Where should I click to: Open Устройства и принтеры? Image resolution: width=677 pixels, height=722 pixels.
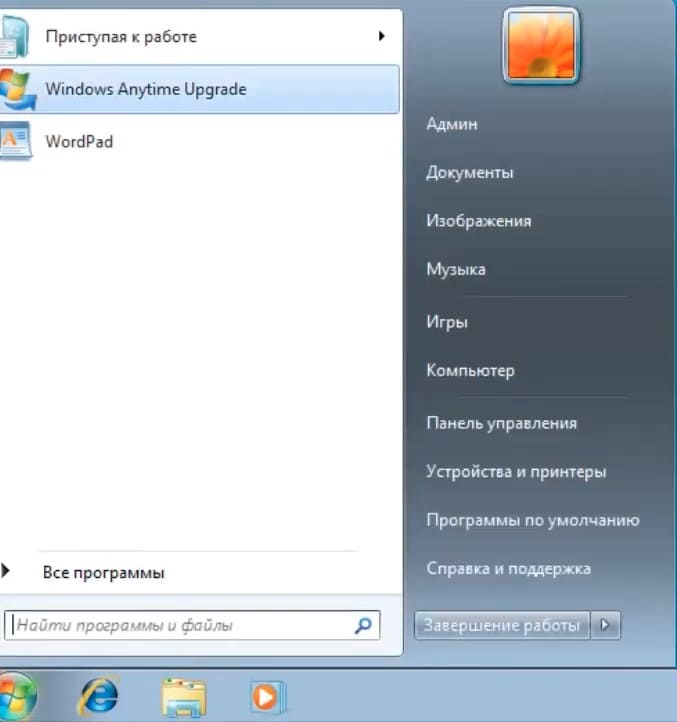516,472
